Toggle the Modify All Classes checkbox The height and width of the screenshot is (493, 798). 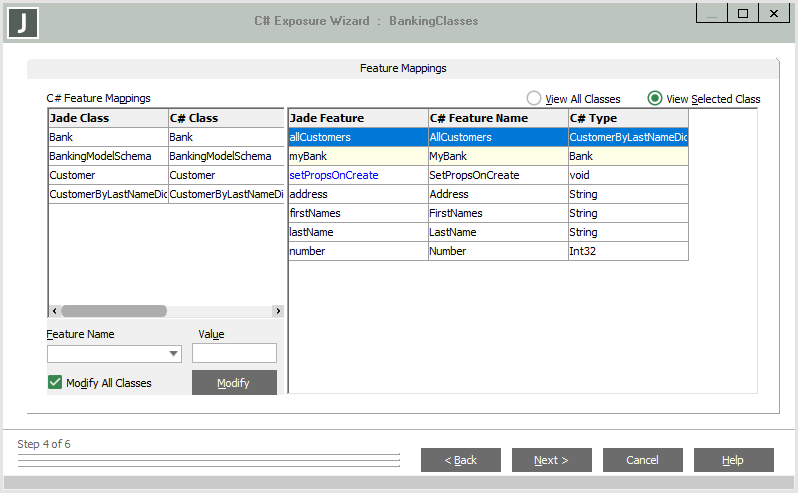point(55,383)
